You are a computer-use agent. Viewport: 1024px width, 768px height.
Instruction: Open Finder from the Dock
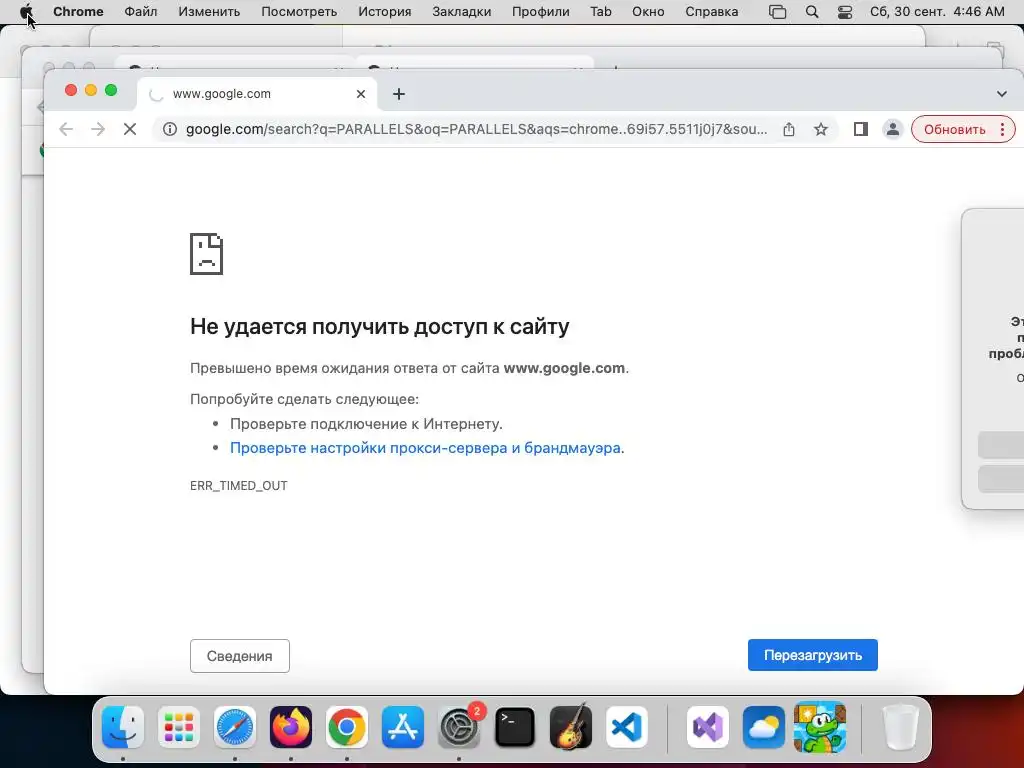123,727
